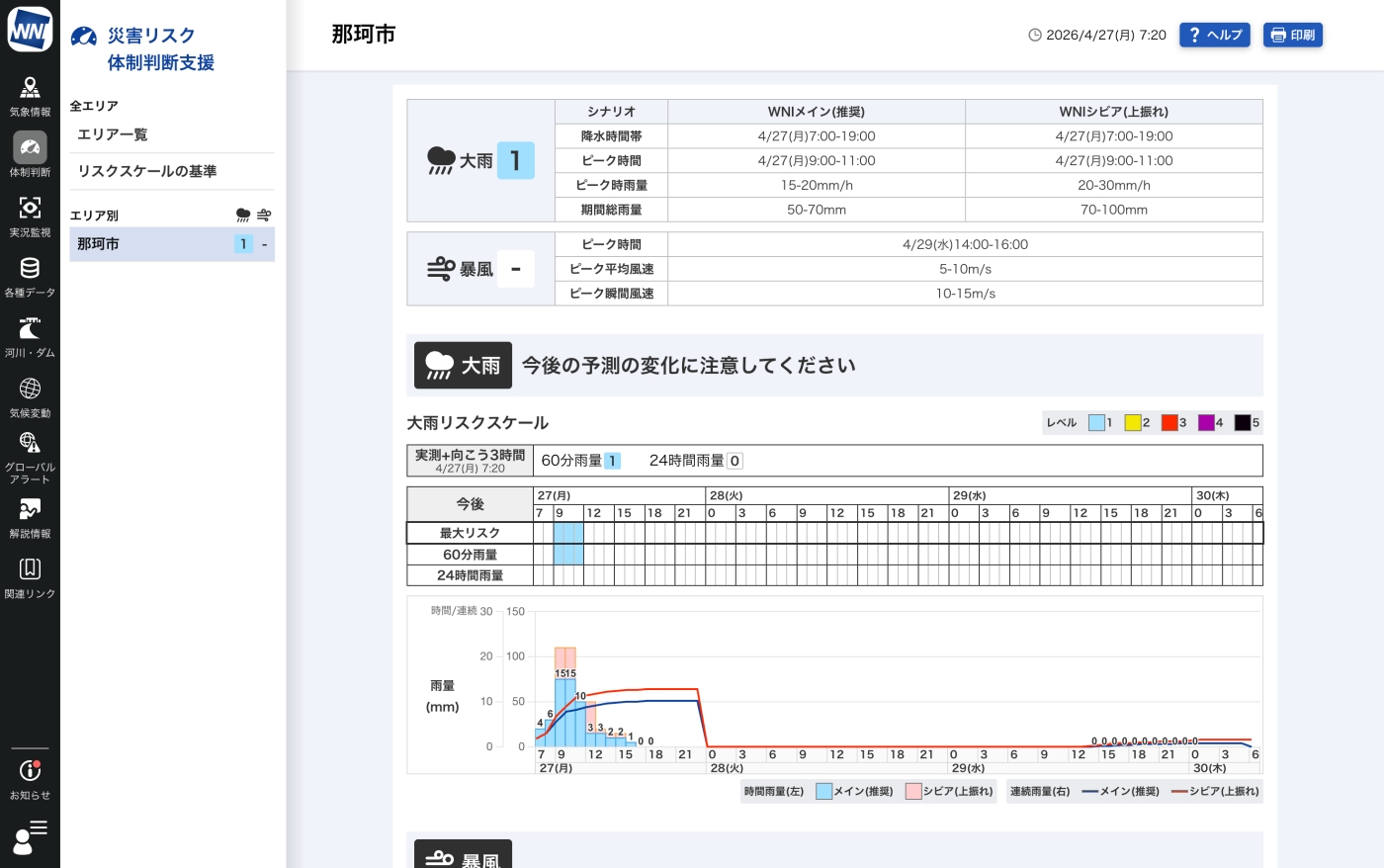Toggle the wind icon above the area list
The height and width of the screenshot is (868, 1384).
pos(264,215)
